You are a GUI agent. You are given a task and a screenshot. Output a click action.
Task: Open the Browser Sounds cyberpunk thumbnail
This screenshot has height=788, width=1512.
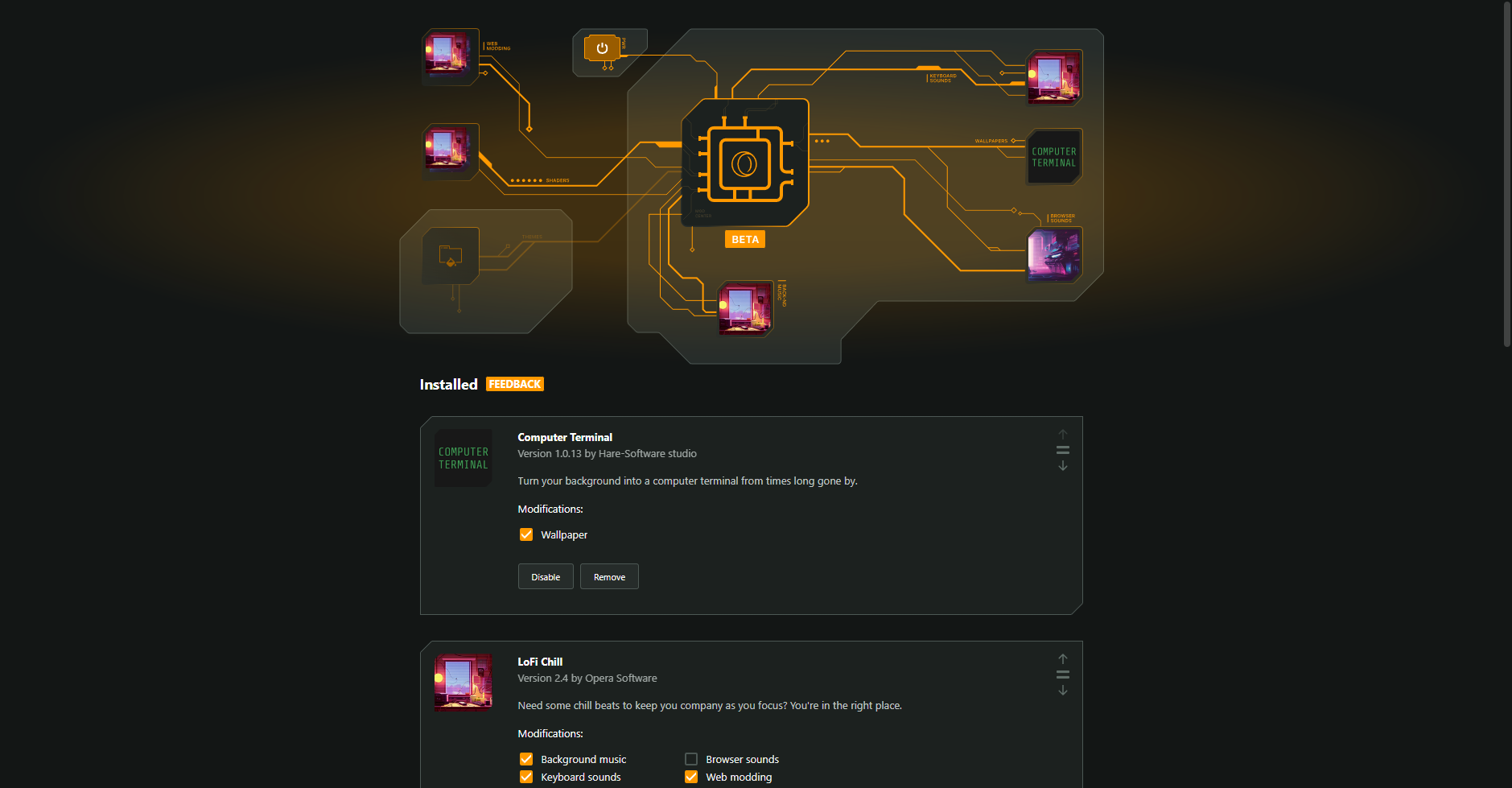click(x=1054, y=255)
